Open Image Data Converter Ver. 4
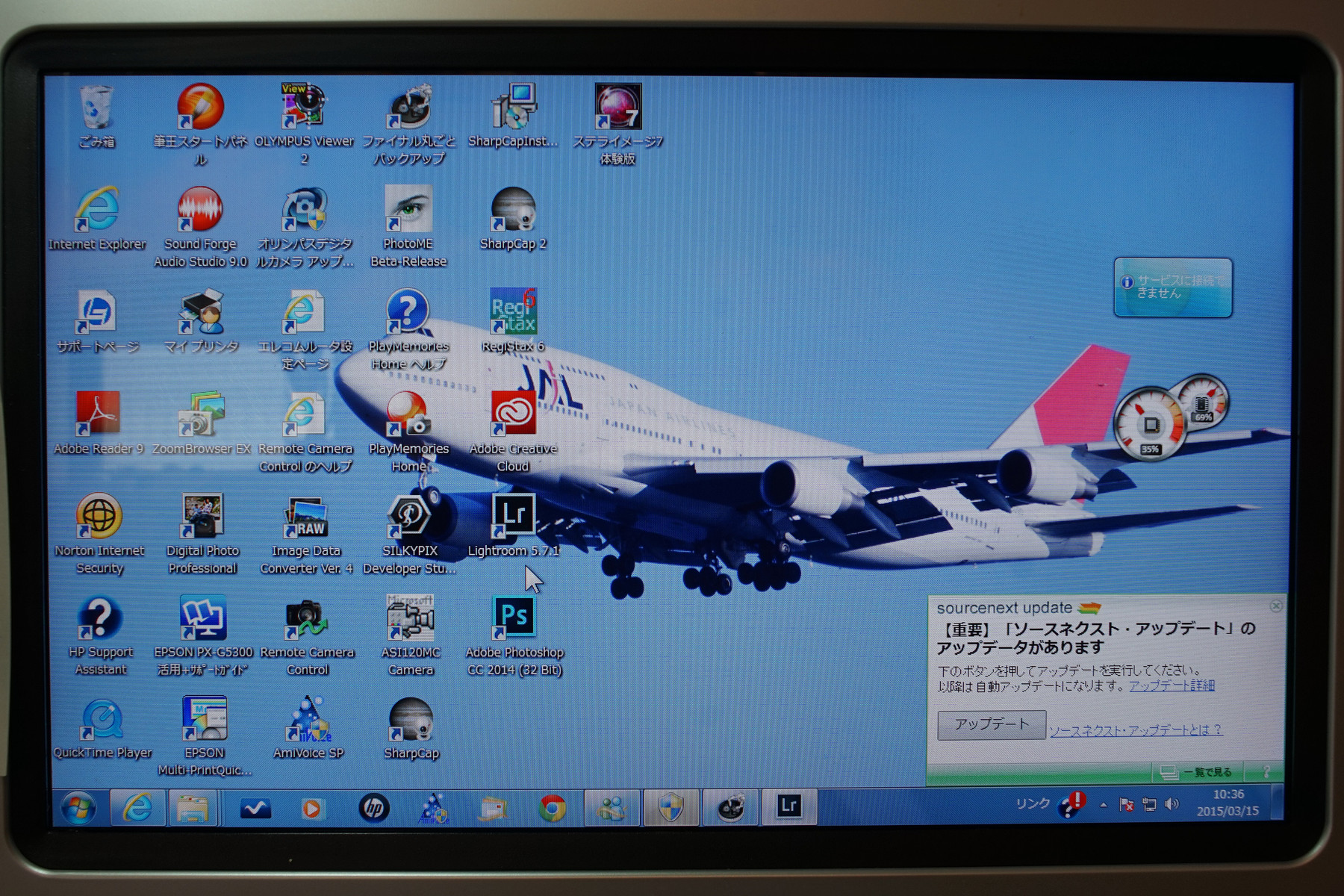1344x896 pixels. 306,534
